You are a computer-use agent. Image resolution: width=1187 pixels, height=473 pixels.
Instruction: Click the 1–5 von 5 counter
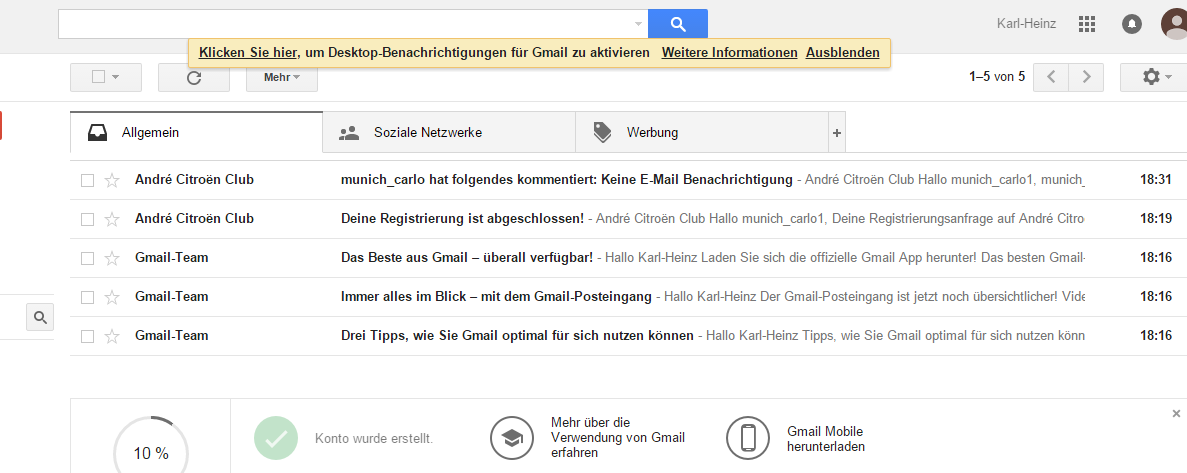(x=997, y=76)
